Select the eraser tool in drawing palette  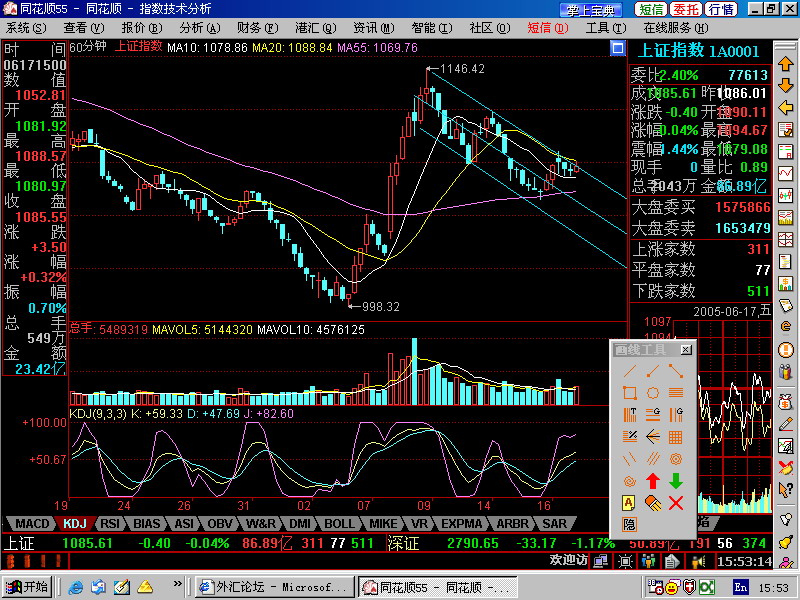(x=653, y=503)
